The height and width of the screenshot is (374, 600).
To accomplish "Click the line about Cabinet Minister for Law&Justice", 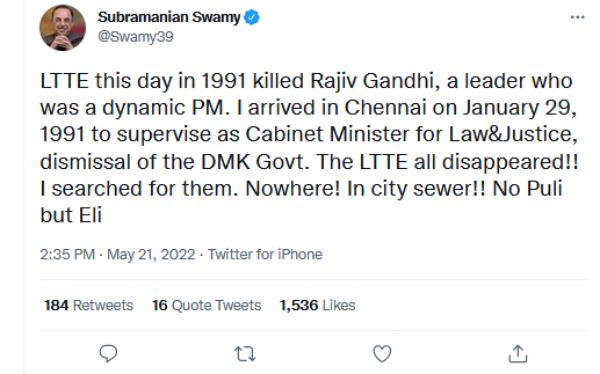I will tap(308, 134).
